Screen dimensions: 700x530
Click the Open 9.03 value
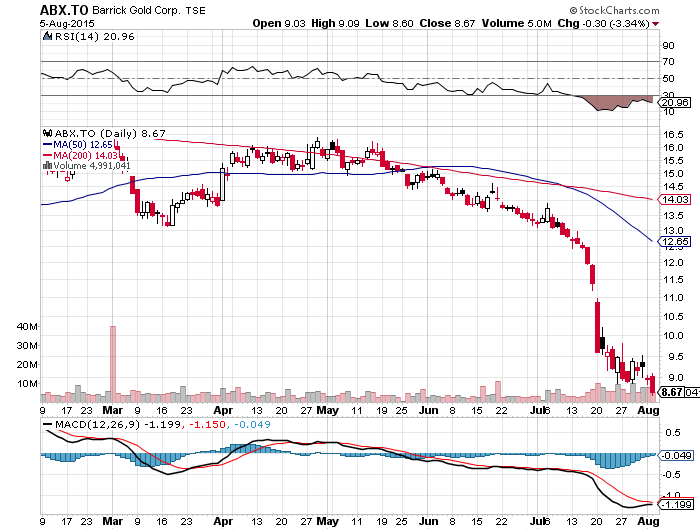click(x=279, y=23)
